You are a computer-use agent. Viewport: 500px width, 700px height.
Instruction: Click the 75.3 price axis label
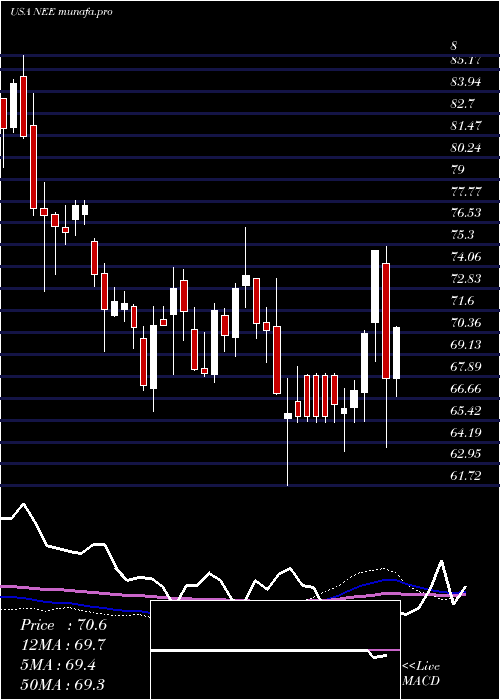coord(463,235)
